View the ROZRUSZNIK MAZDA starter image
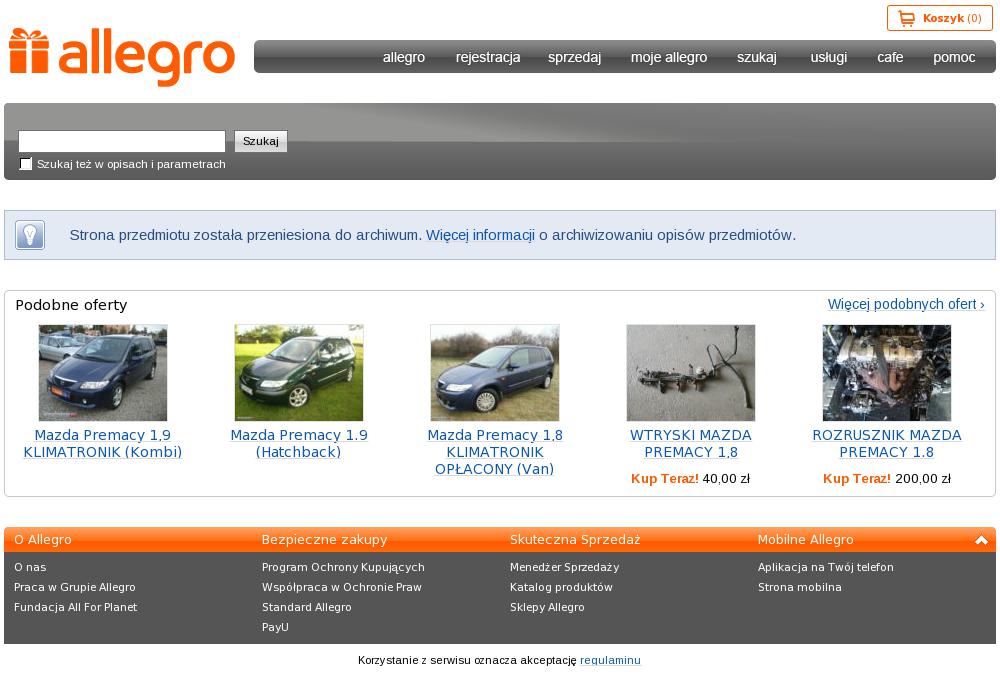The height and width of the screenshot is (680, 1000). coord(887,372)
